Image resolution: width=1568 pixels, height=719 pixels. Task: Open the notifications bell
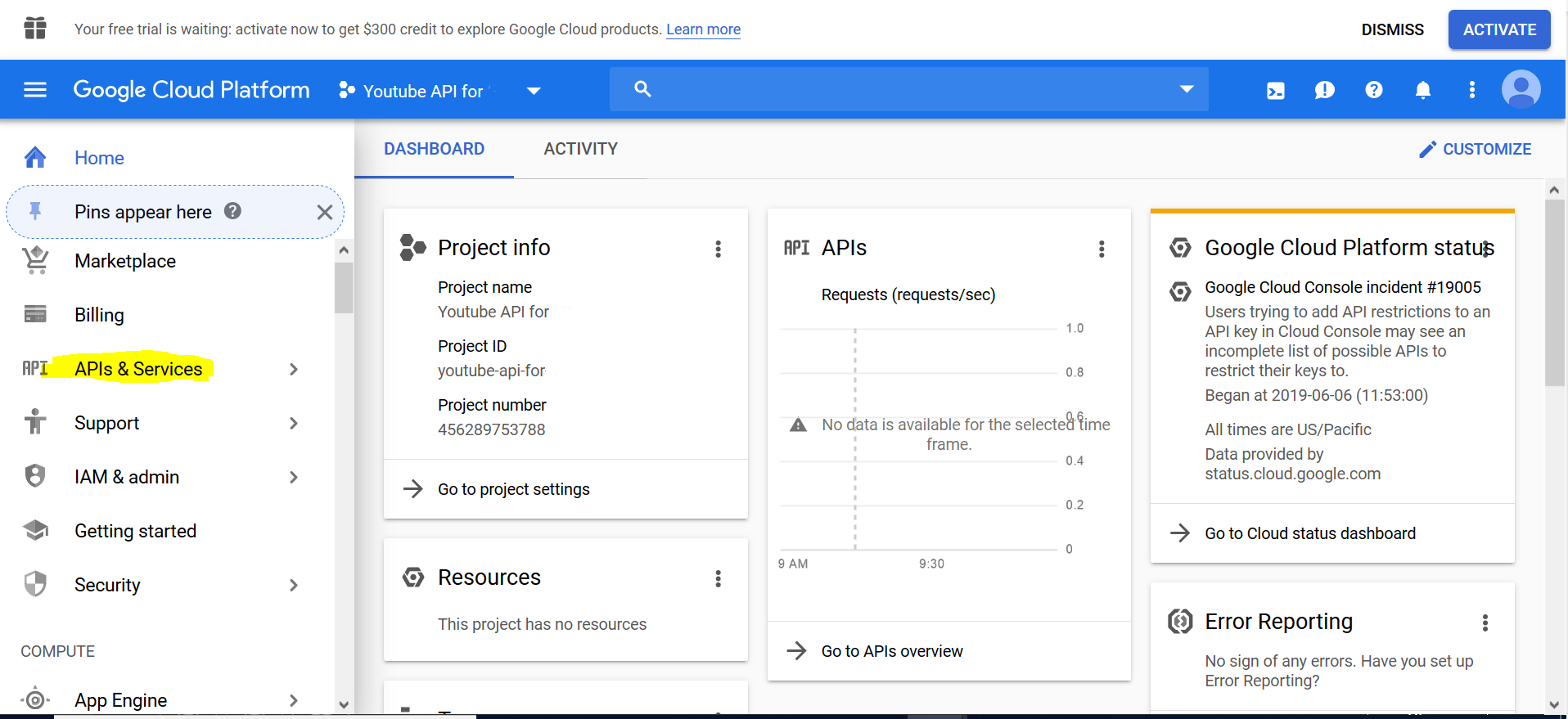(1422, 90)
